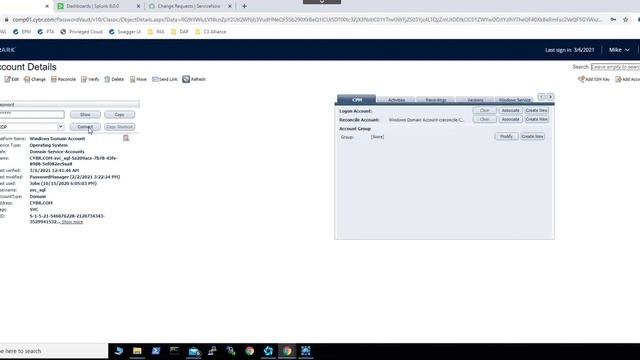The width and height of the screenshot is (640, 360).
Task: Switch to the Versions tab
Action: coord(475,100)
